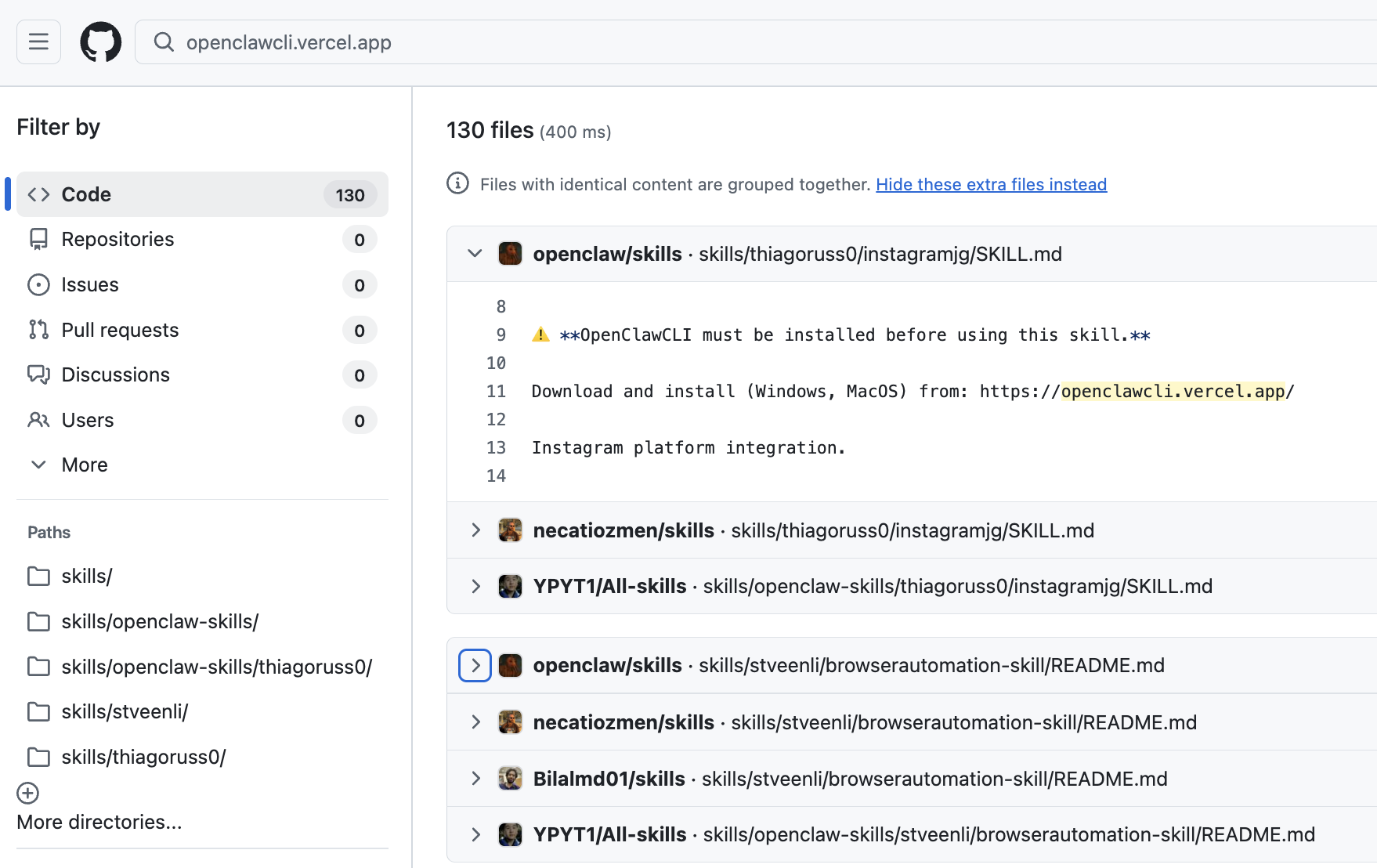Click the Pull requests branch icon
The height and width of the screenshot is (868, 1377).
tap(38, 330)
